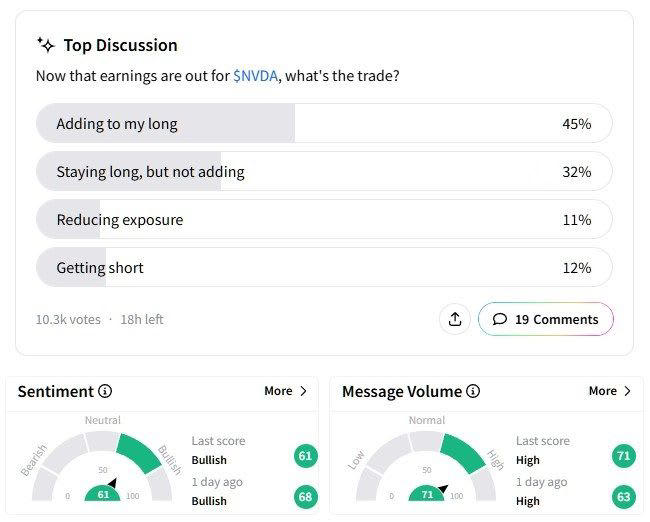Open the 19 Comments button
650x522 pixels.
[545, 319]
